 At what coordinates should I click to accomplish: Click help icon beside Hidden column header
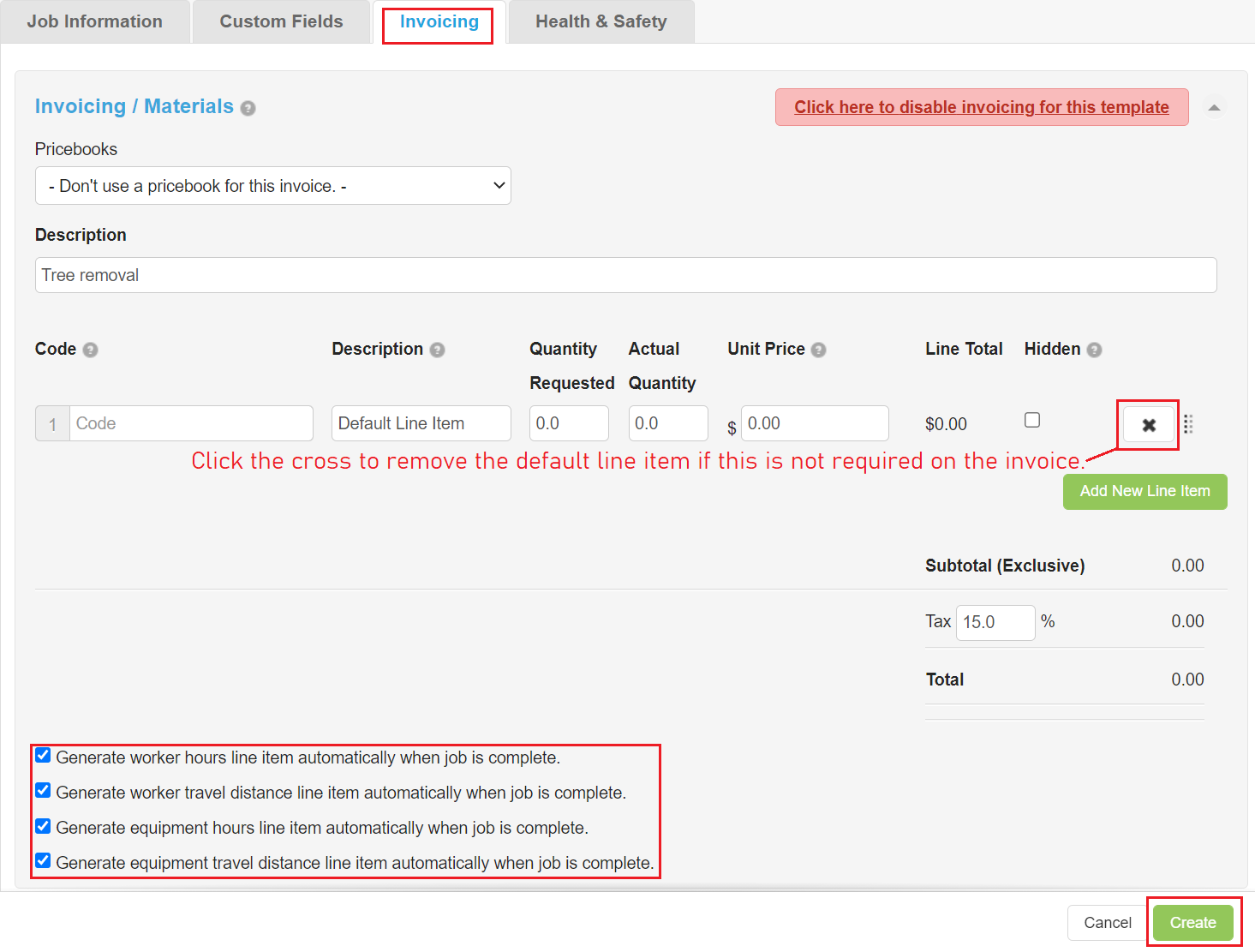click(x=1094, y=350)
